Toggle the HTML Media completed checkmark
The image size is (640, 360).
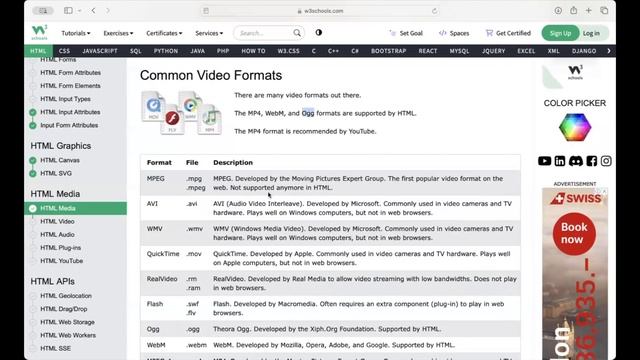click(33, 209)
